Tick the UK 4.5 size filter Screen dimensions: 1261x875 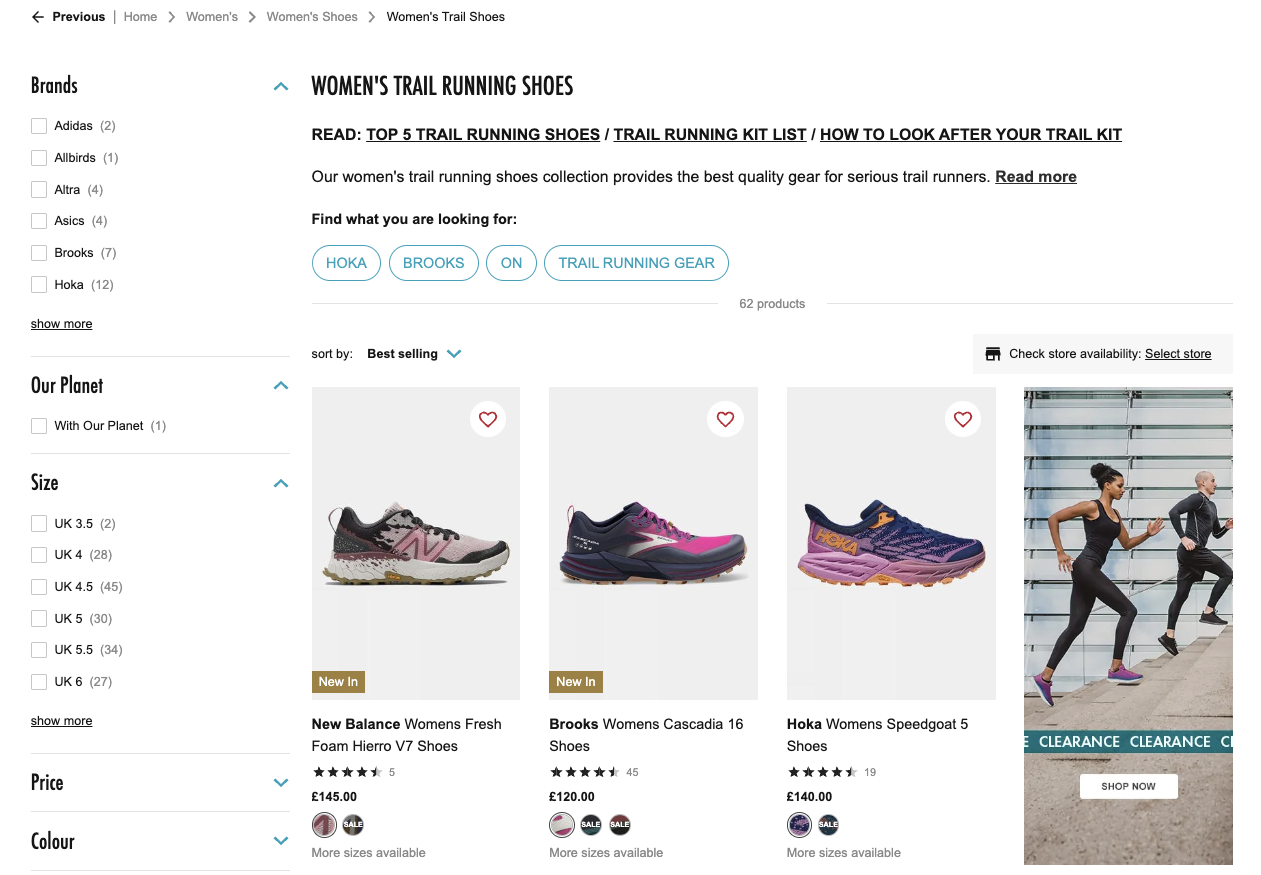[39, 587]
